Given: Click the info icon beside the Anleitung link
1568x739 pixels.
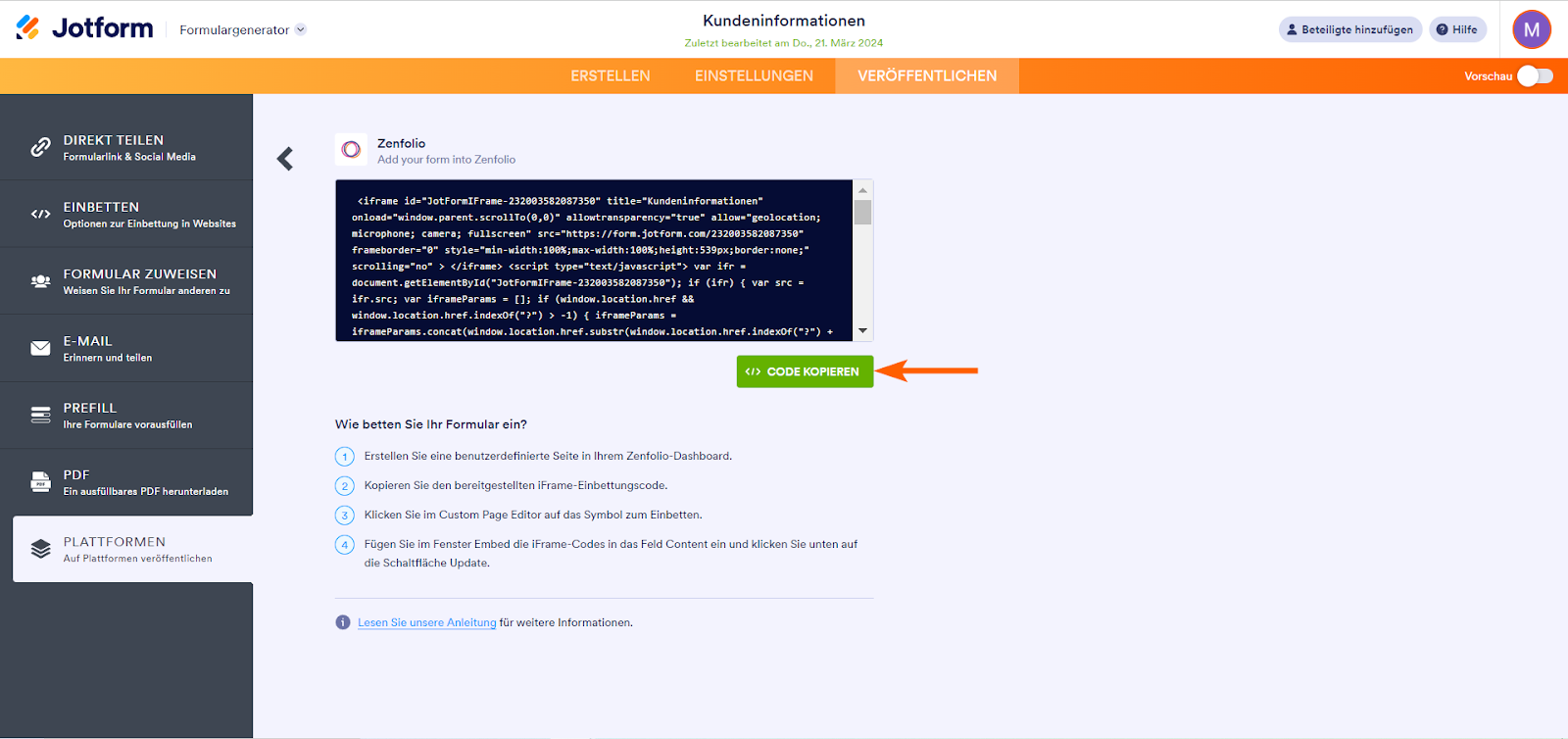Looking at the screenshot, I should (342, 622).
